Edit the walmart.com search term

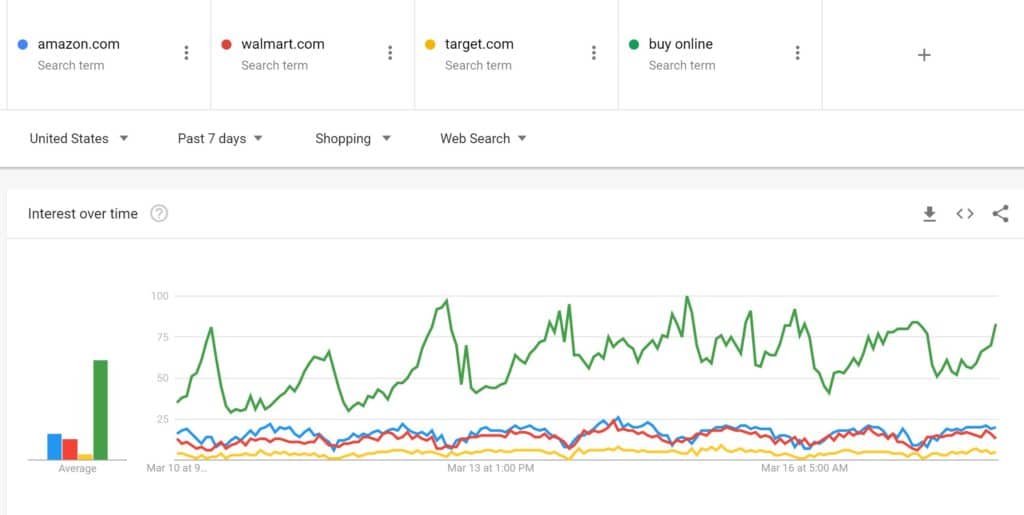[283, 44]
